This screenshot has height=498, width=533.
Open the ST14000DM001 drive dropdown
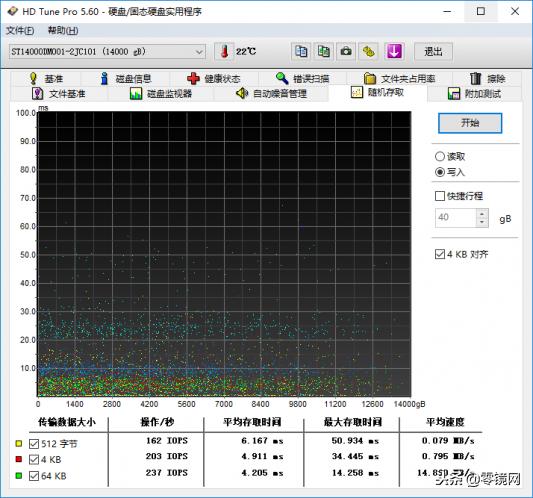(x=107, y=52)
